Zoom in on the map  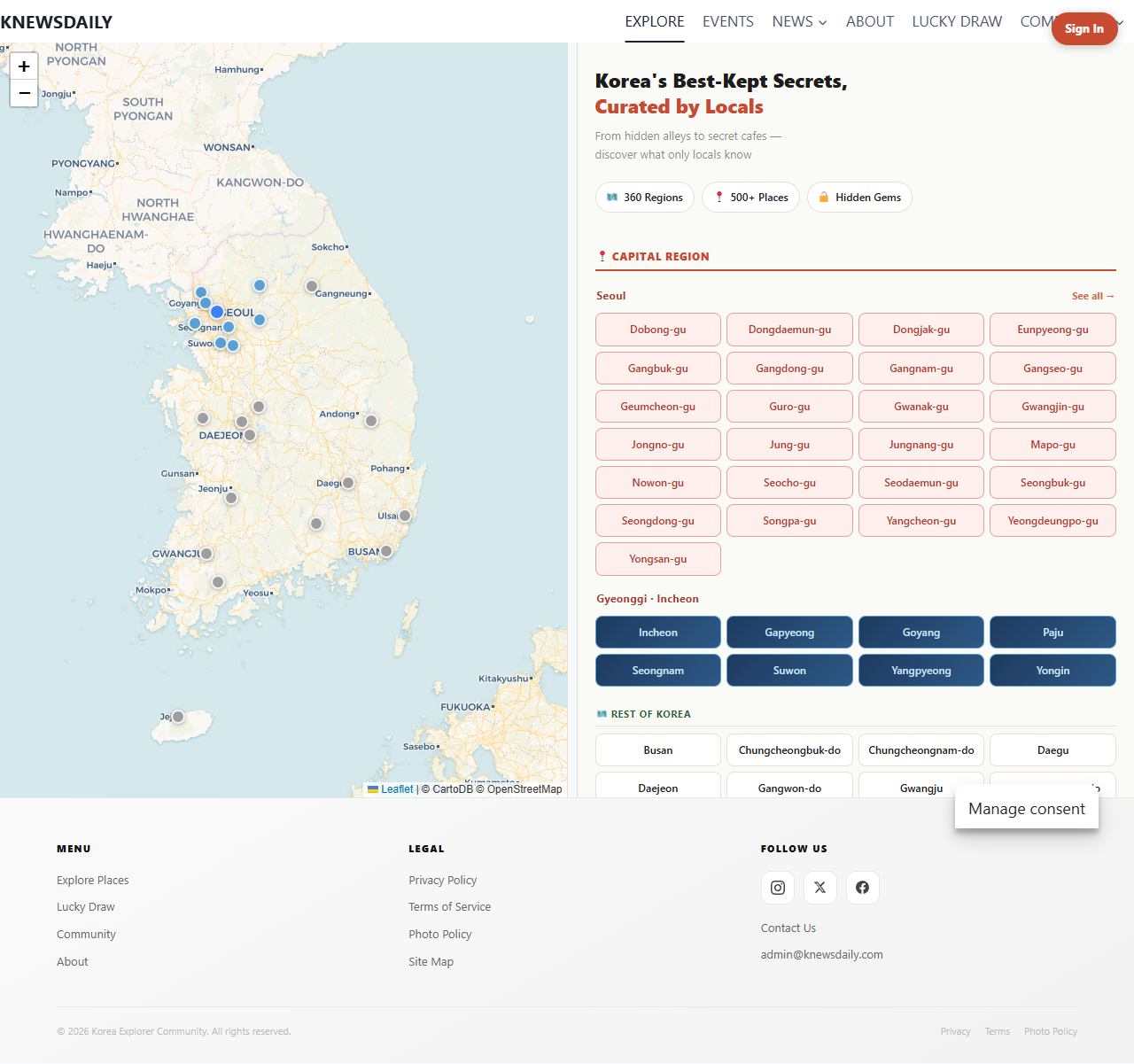click(24, 66)
